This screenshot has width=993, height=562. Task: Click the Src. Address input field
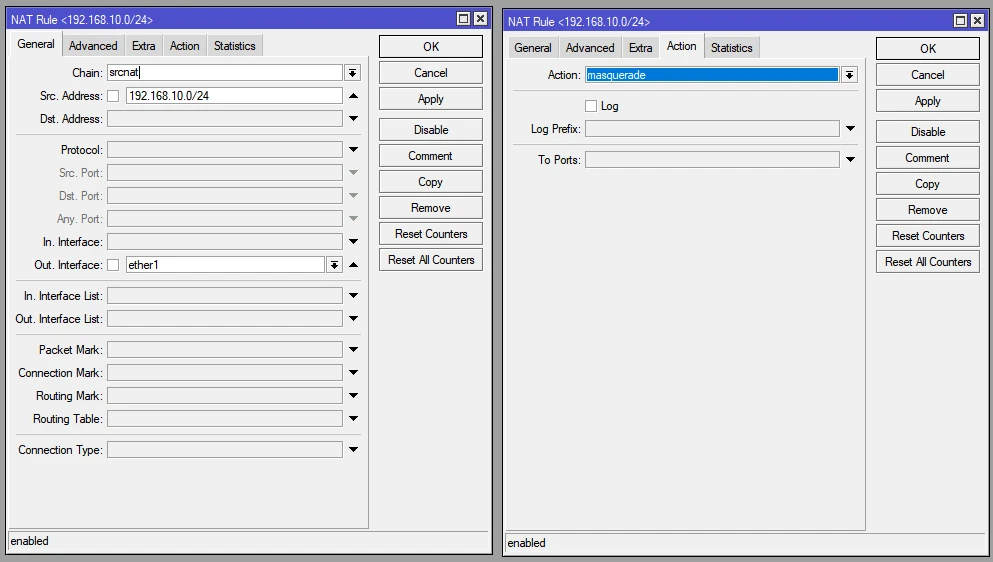click(x=233, y=96)
